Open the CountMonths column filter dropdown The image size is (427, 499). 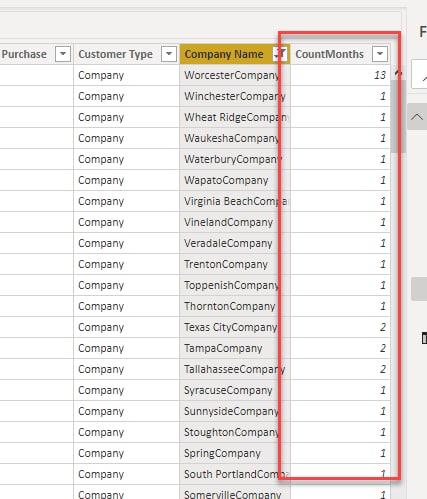pyautogui.click(x=380, y=54)
